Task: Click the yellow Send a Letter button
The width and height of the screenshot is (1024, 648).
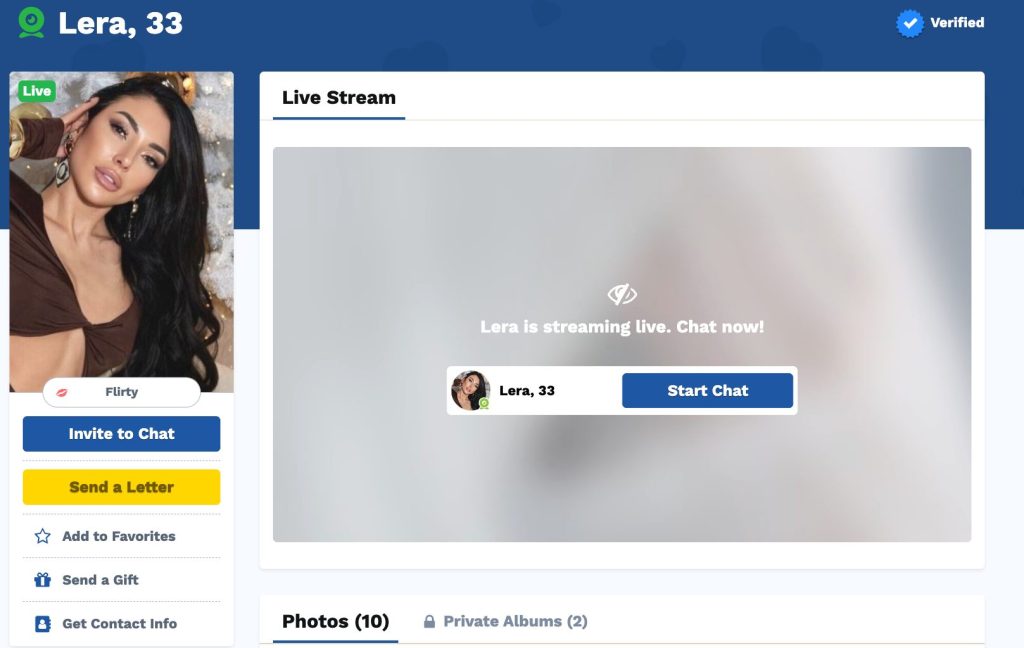Action: (x=121, y=487)
